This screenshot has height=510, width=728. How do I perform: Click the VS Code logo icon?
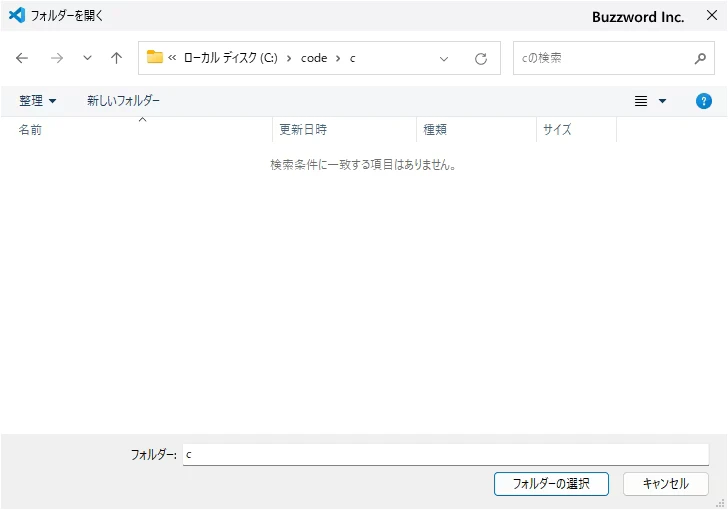pos(17,15)
